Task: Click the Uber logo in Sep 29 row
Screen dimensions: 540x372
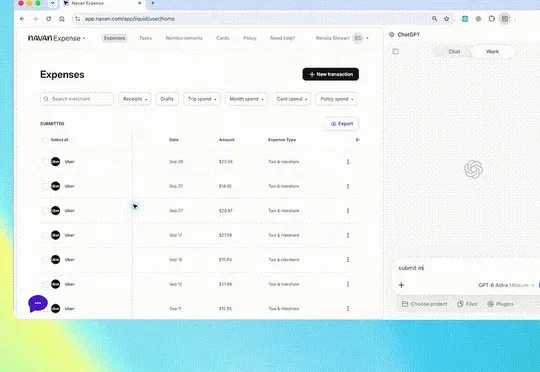Action: tap(55, 162)
